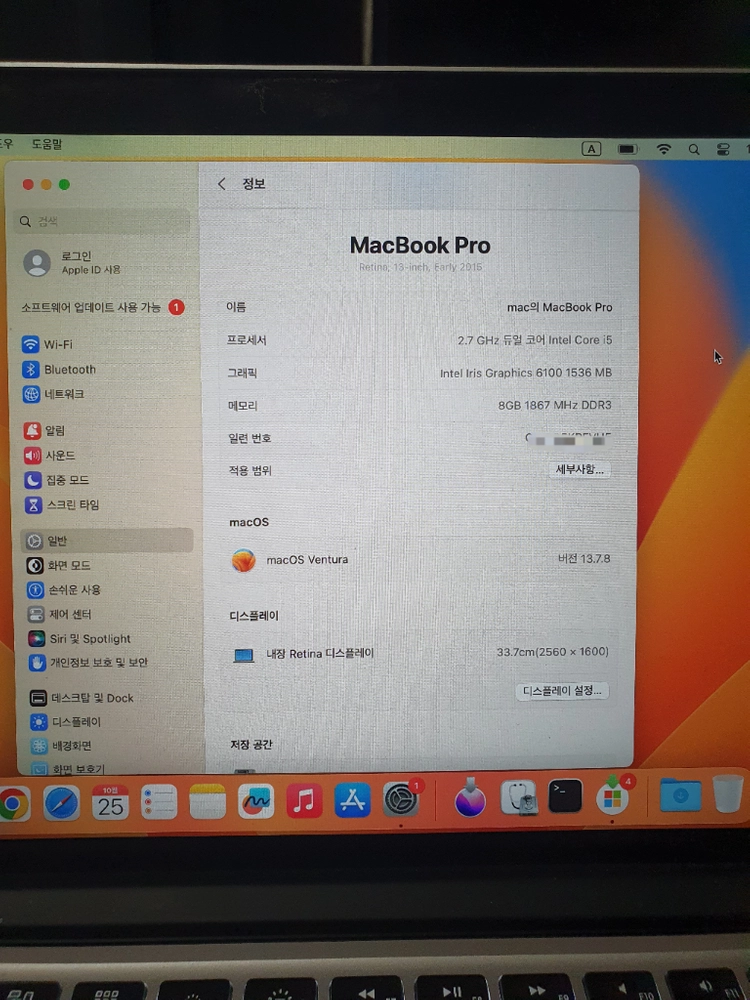
Task: Open macOS installer icon in the Dock
Action: tap(470, 797)
